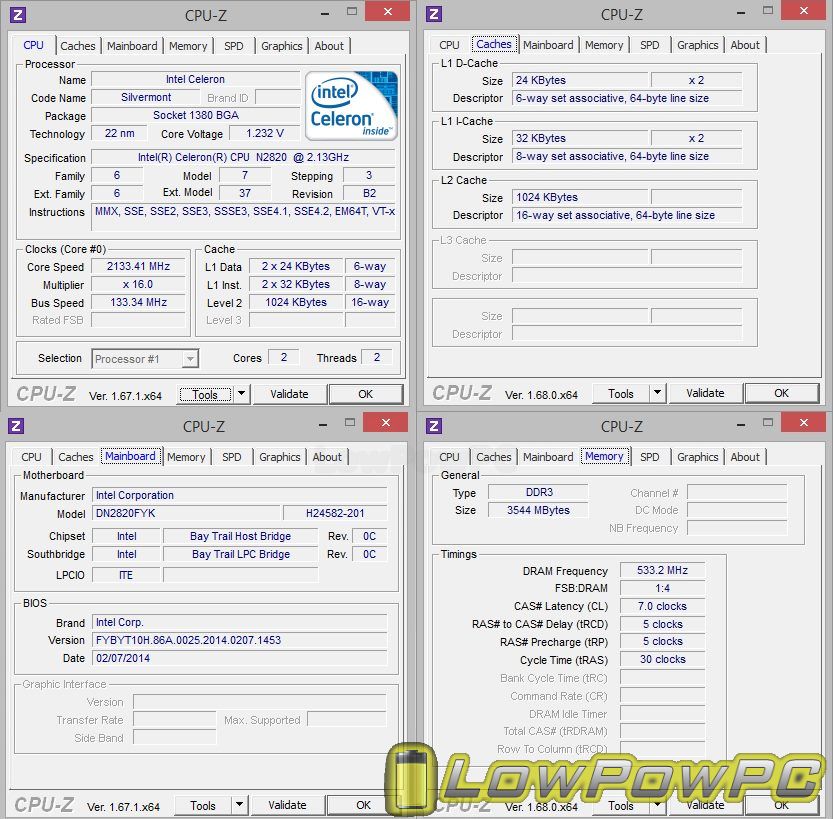Viewport: 833px width, 819px height.
Task: Click OK in the Caches window
Action: pyautogui.click(x=781, y=394)
